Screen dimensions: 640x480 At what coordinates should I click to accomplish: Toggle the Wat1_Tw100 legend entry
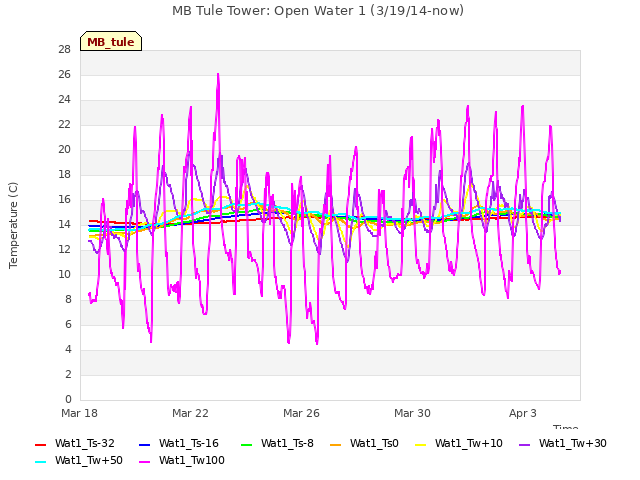click(x=182, y=460)
